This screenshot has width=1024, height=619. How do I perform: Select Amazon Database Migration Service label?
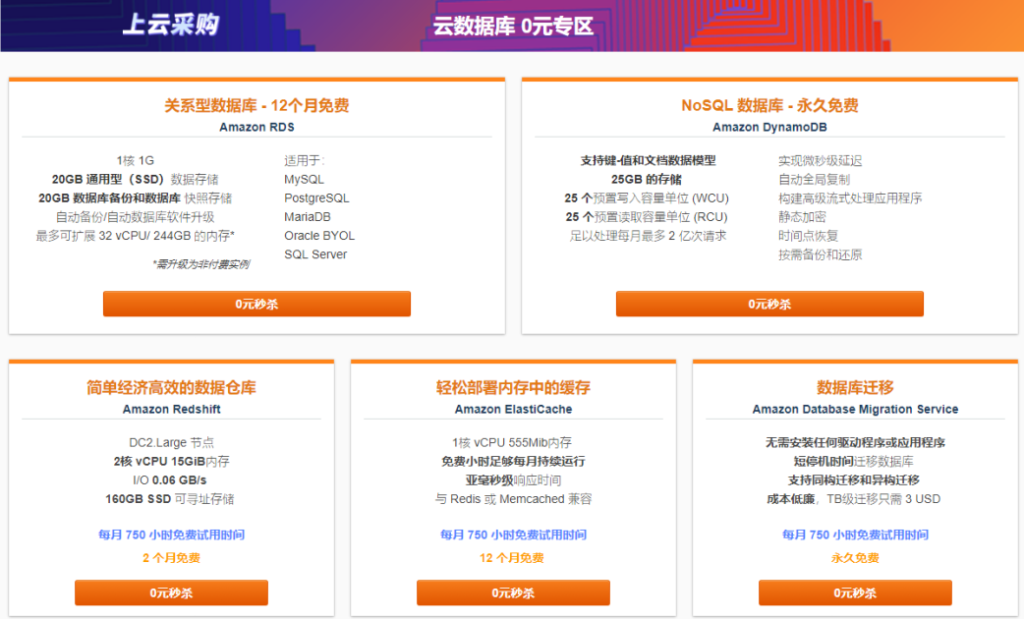855,408
